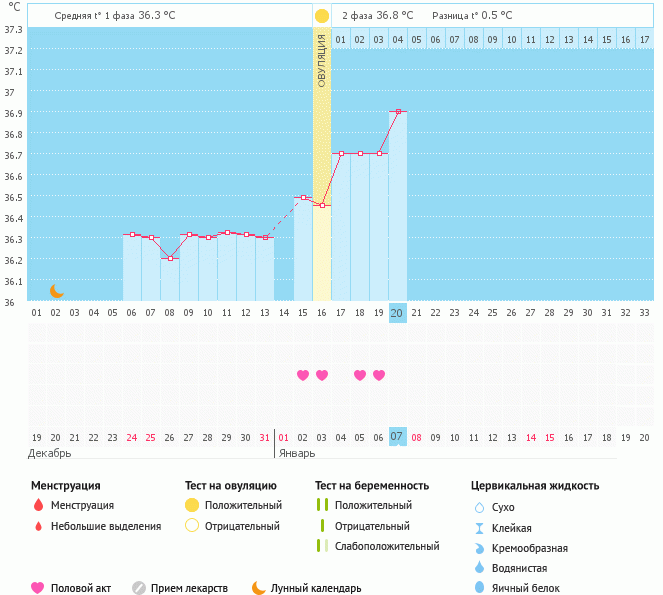Click the Отрицательный ovulation test empty circle
Viewport: 663px width, 595px height.
pos(192,526)
